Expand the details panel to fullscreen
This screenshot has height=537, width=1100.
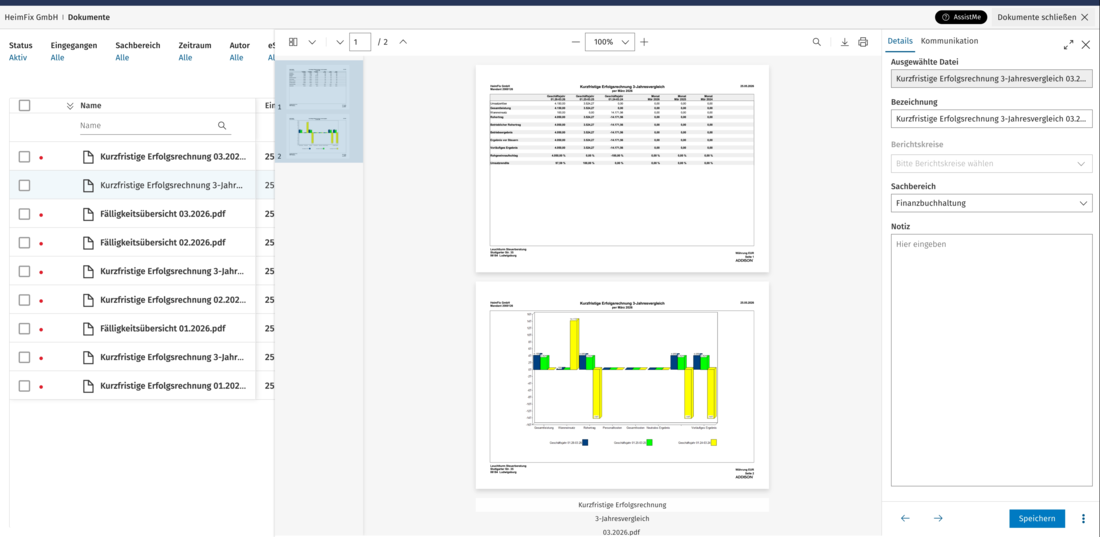point(1068,45)
